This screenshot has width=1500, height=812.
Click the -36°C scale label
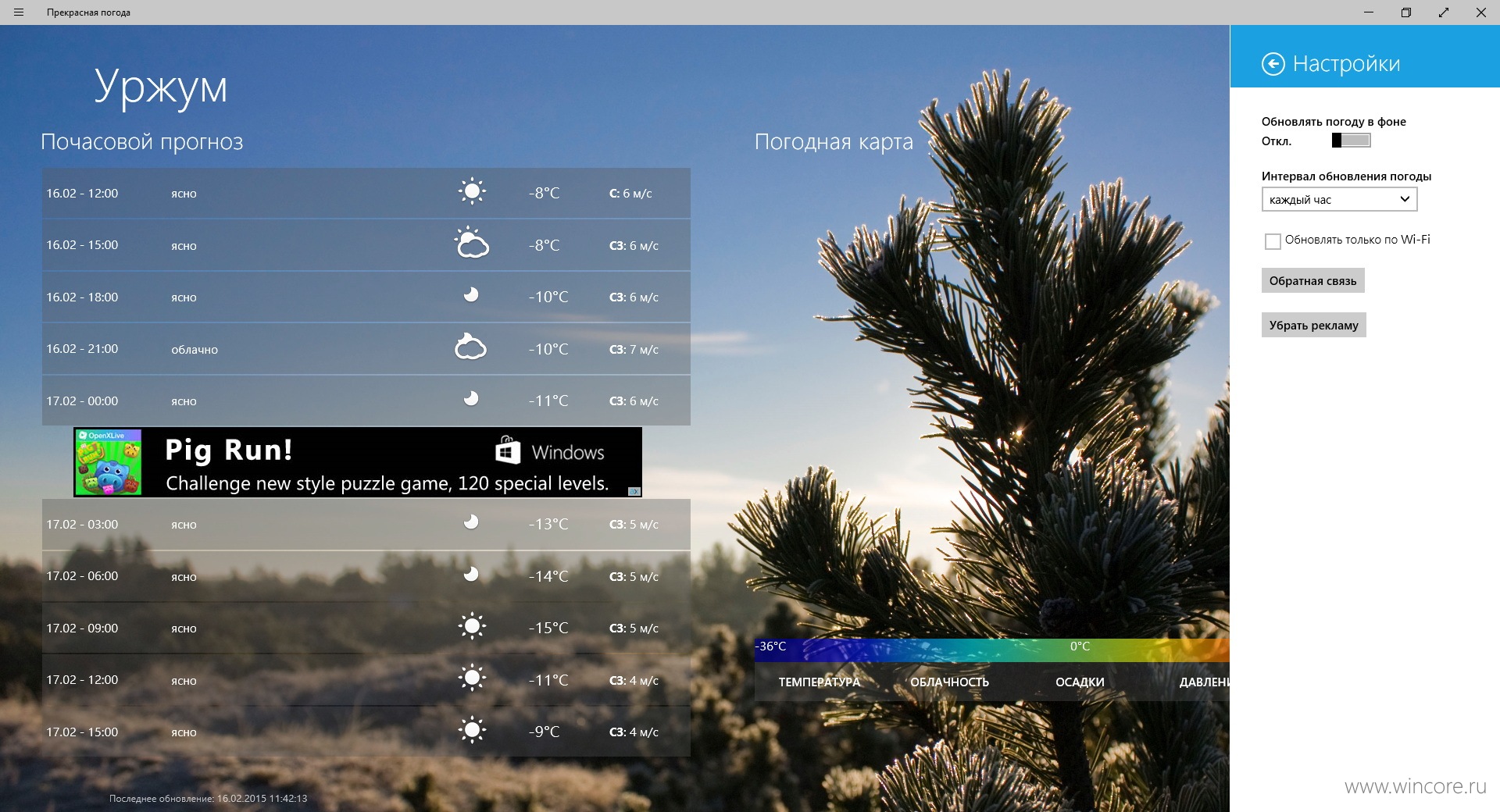click(770, 646)
